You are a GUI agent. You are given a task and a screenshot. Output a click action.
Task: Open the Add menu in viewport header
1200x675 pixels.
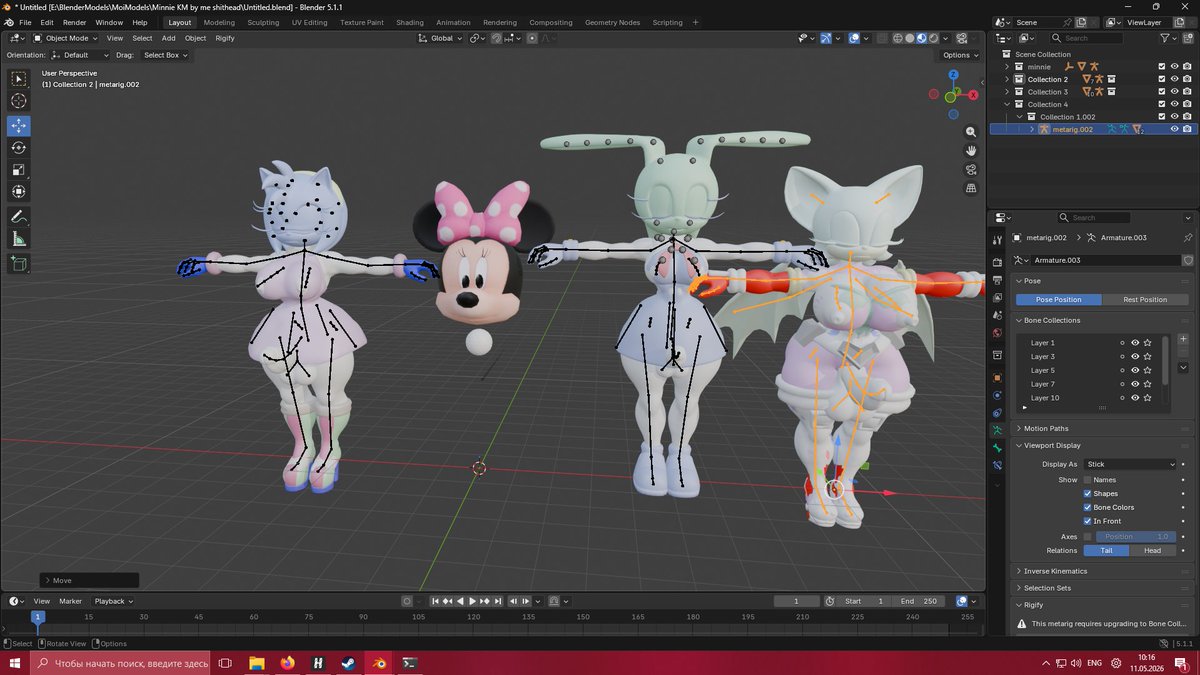[169, 38]
